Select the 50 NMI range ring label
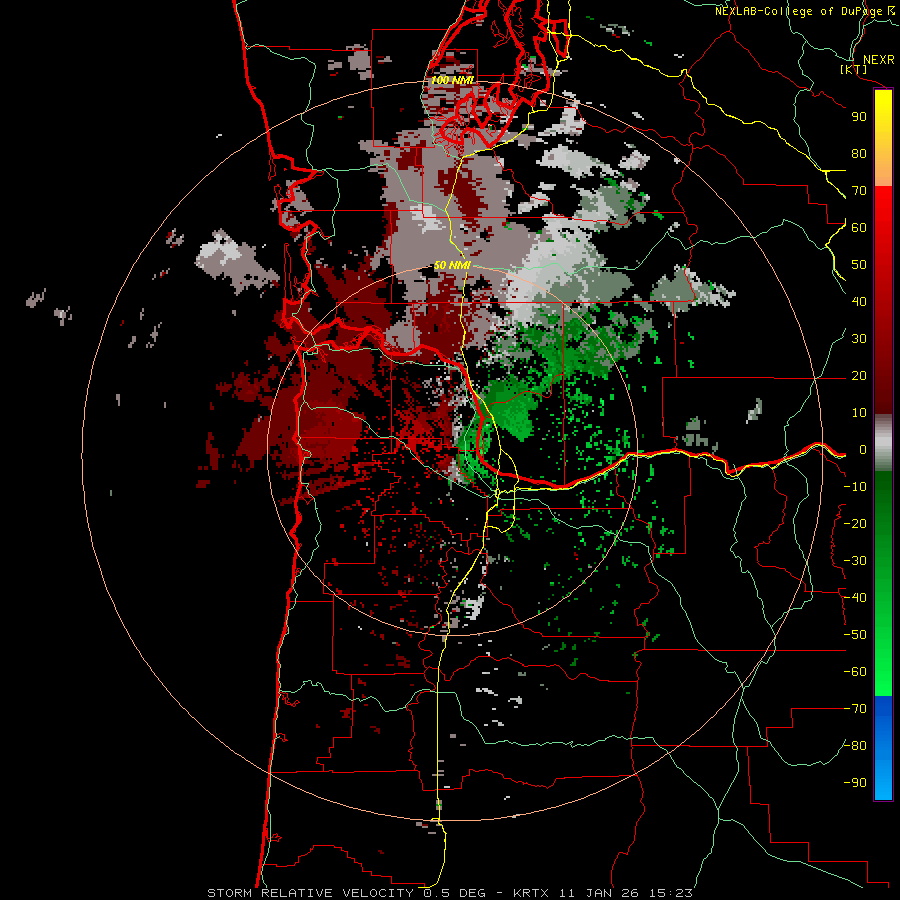 pyautogui.click(x=452, y=265)
